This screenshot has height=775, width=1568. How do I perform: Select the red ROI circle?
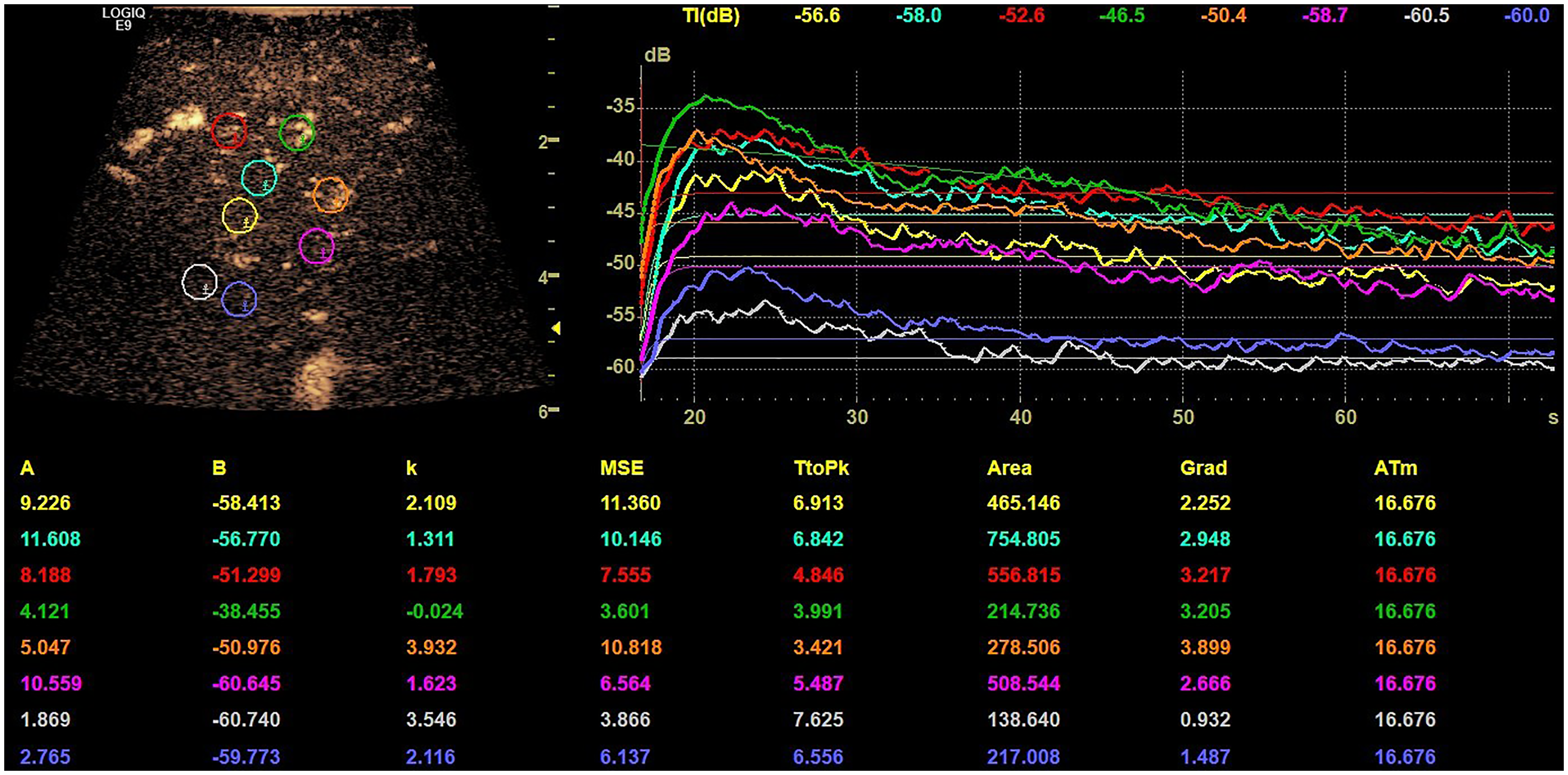229,130
